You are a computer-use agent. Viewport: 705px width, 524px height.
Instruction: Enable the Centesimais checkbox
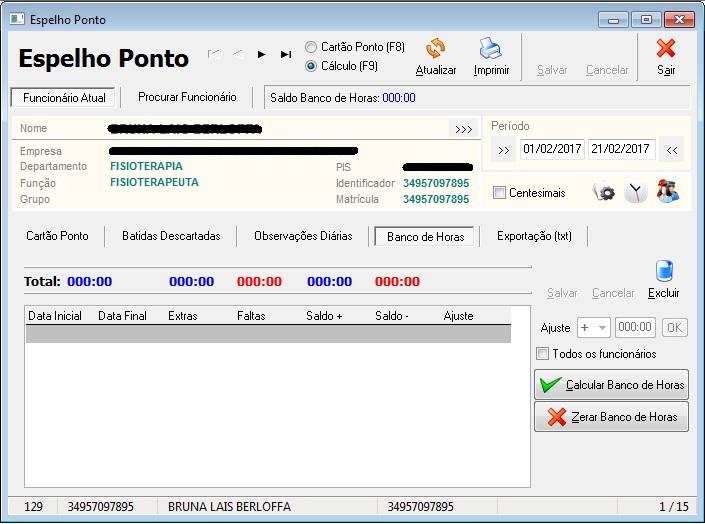click(500, 193)
